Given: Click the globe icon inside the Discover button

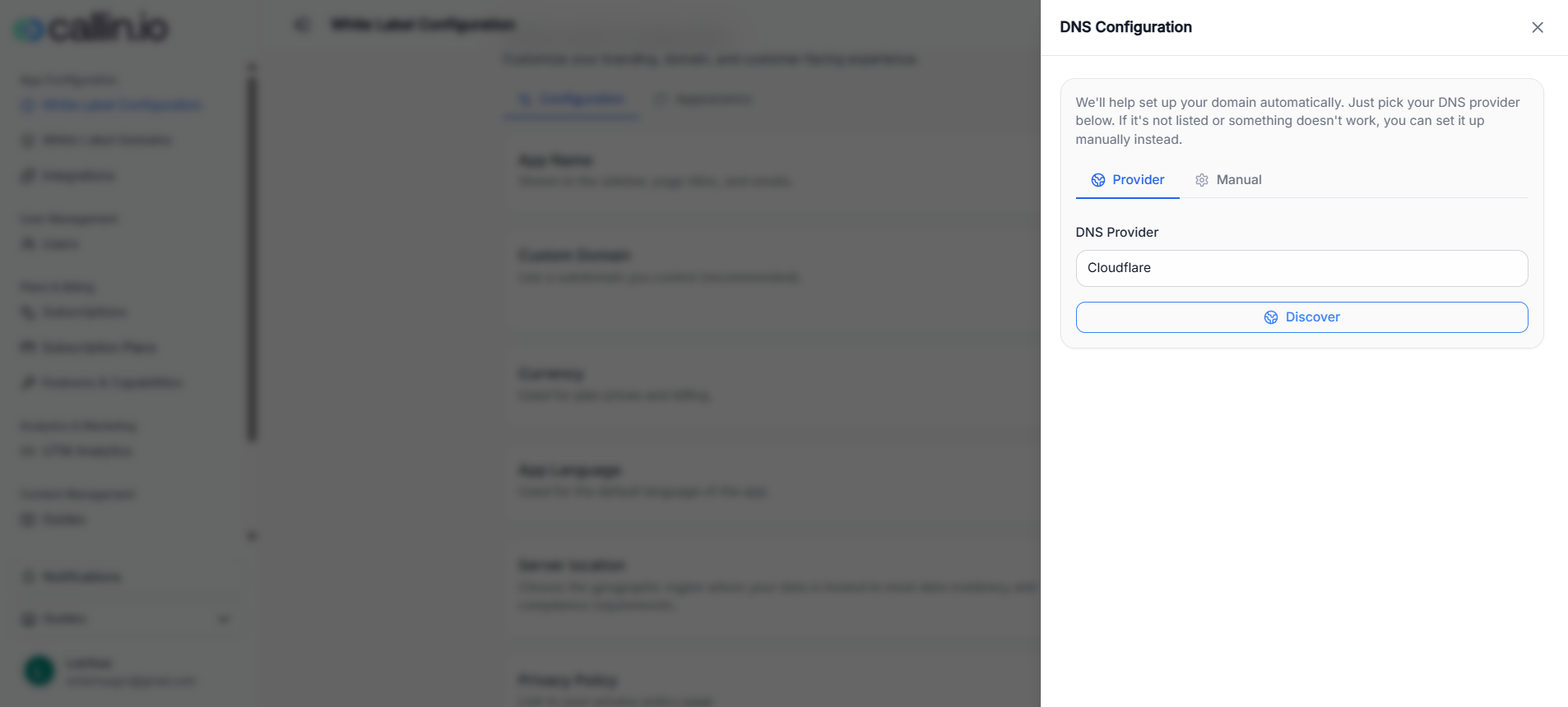Looking at the screenshot, I should [1271, 317].
